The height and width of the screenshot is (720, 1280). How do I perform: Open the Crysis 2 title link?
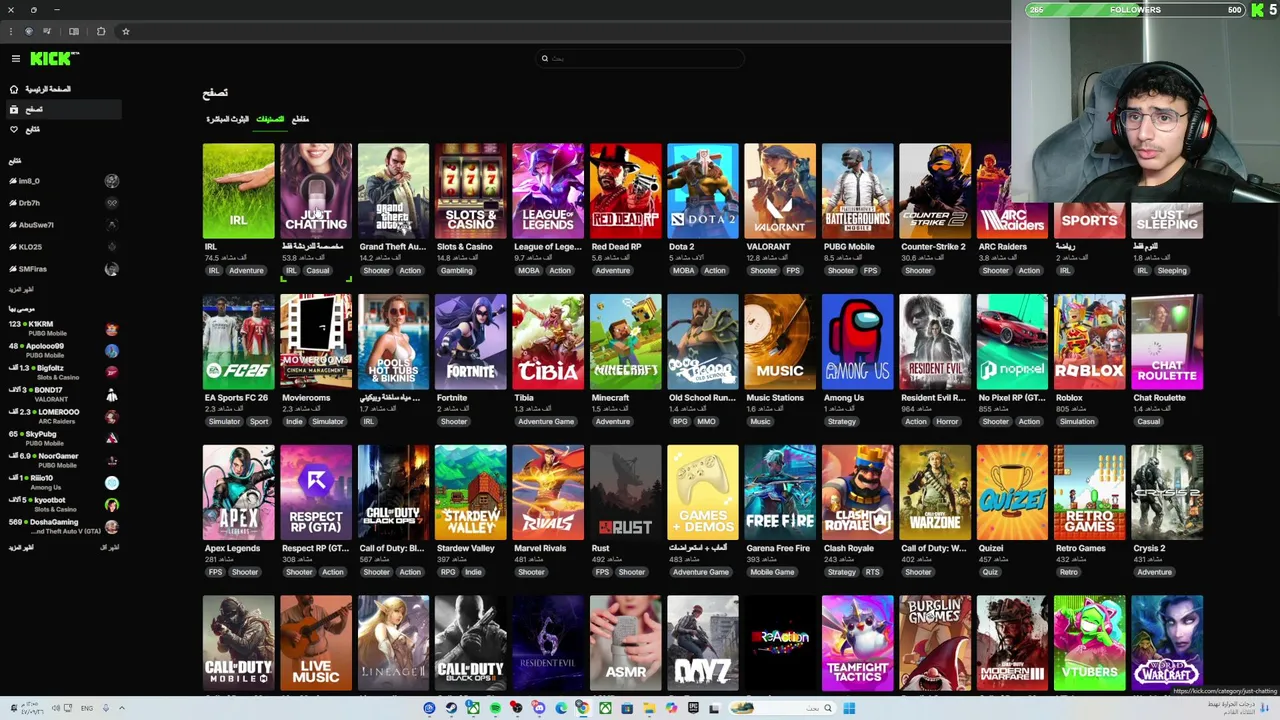click(x=1149, y=549)
